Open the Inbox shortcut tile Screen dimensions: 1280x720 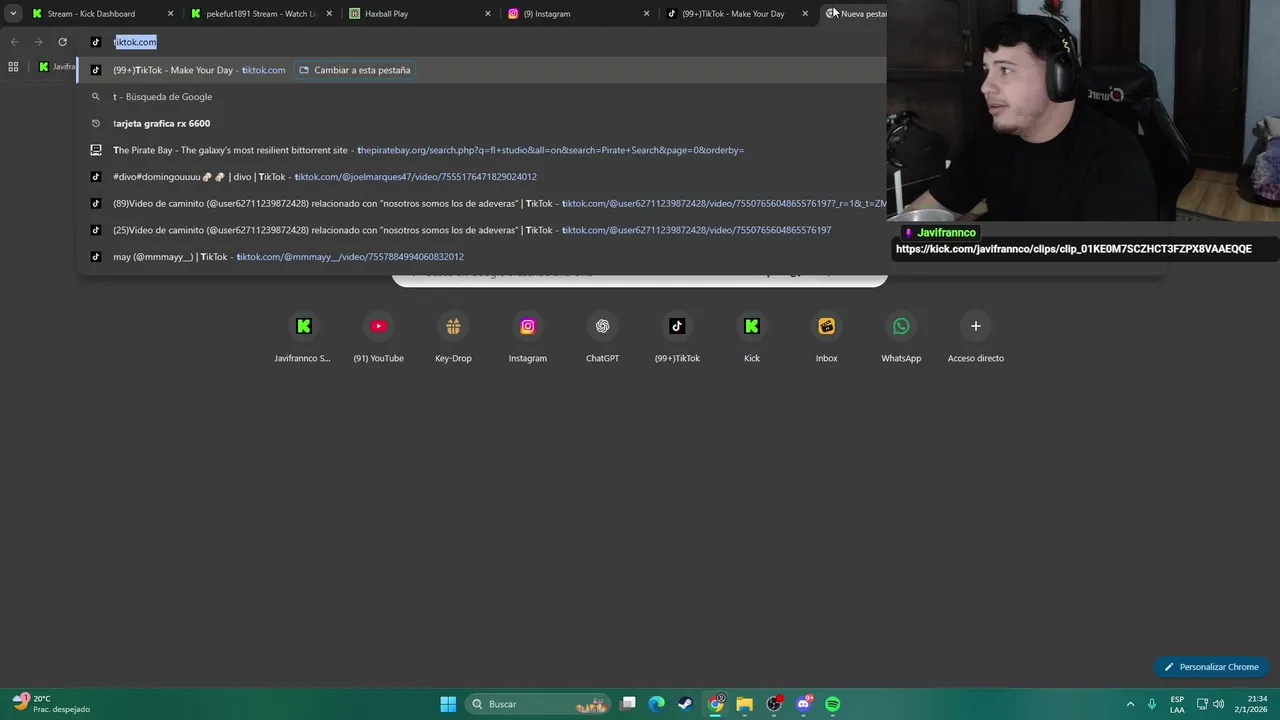pyautogui.click(x=826, y=338)
